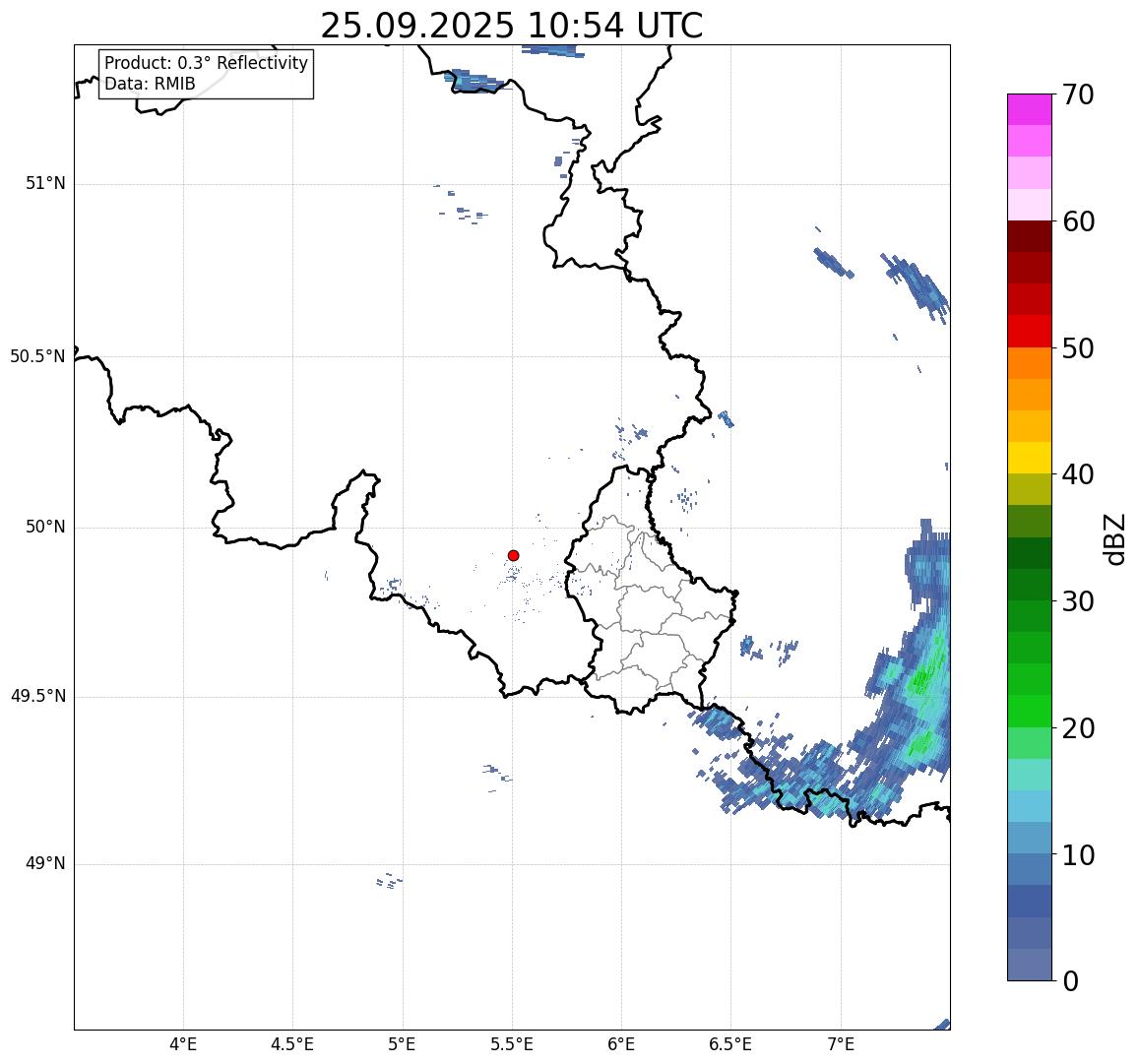Click the colorbar tick label 20

[x=1079, y=727]
